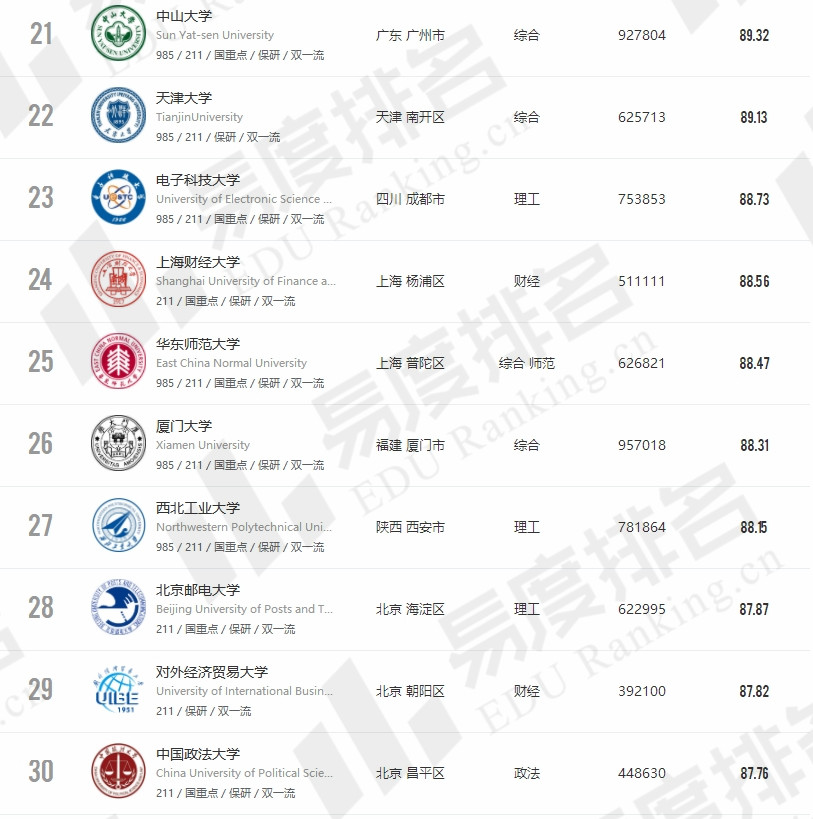Open the 中山大学 university name link
Image resolution: width=813 pixels, height=819 pixels.
coord(184,16)
